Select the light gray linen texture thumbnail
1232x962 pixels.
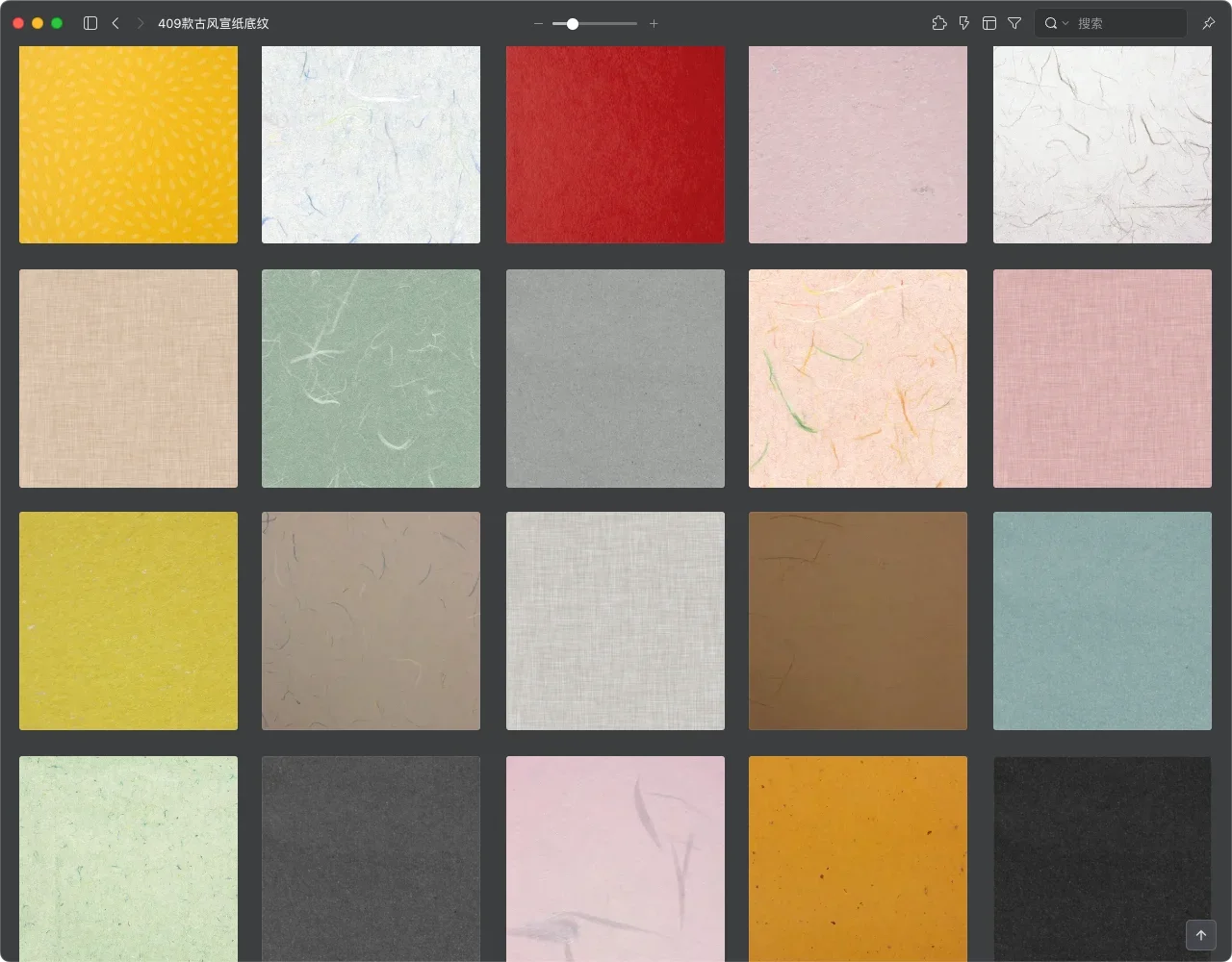click(x=615, y=620)
